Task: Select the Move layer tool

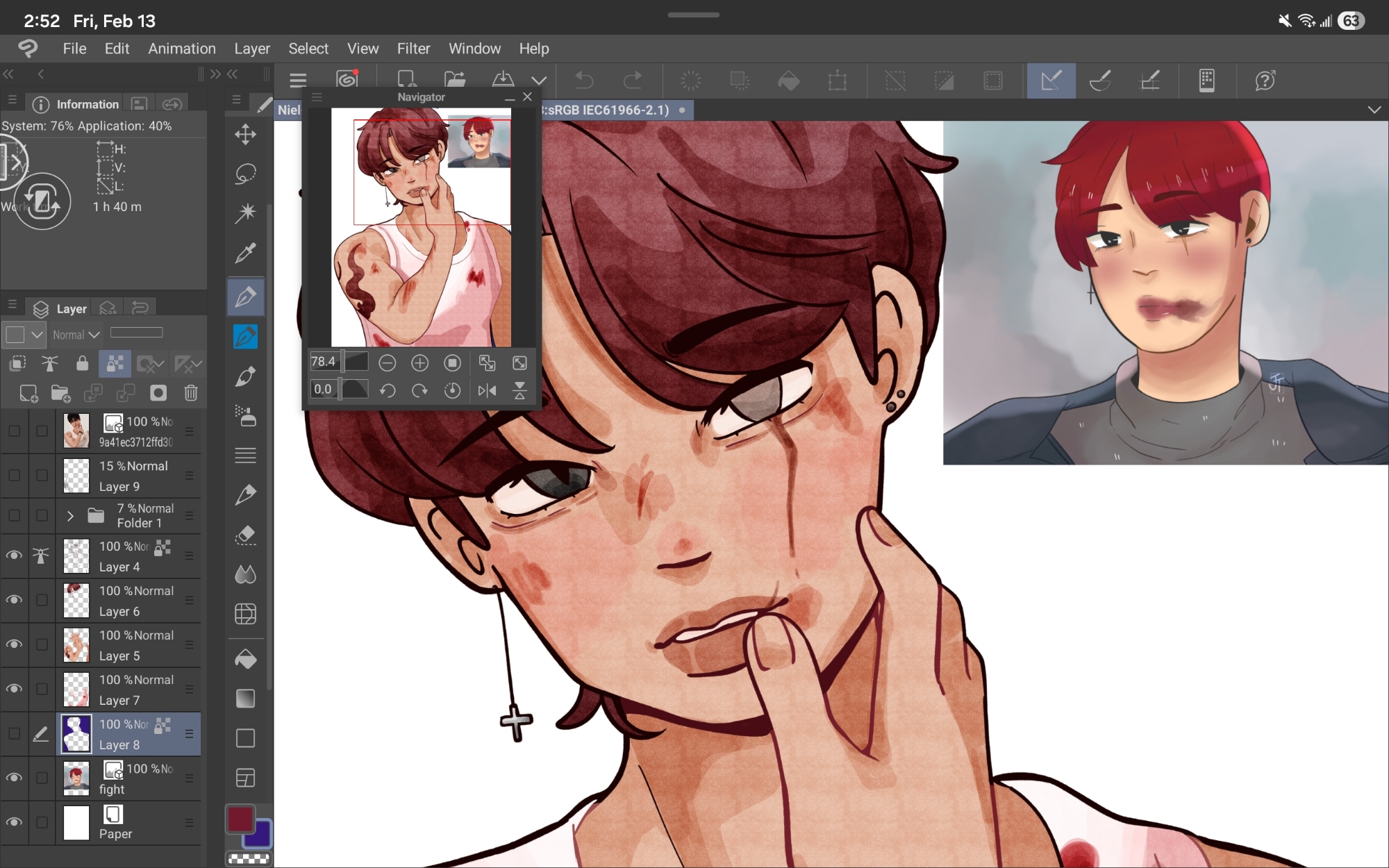Action: [x=245, y=134]
